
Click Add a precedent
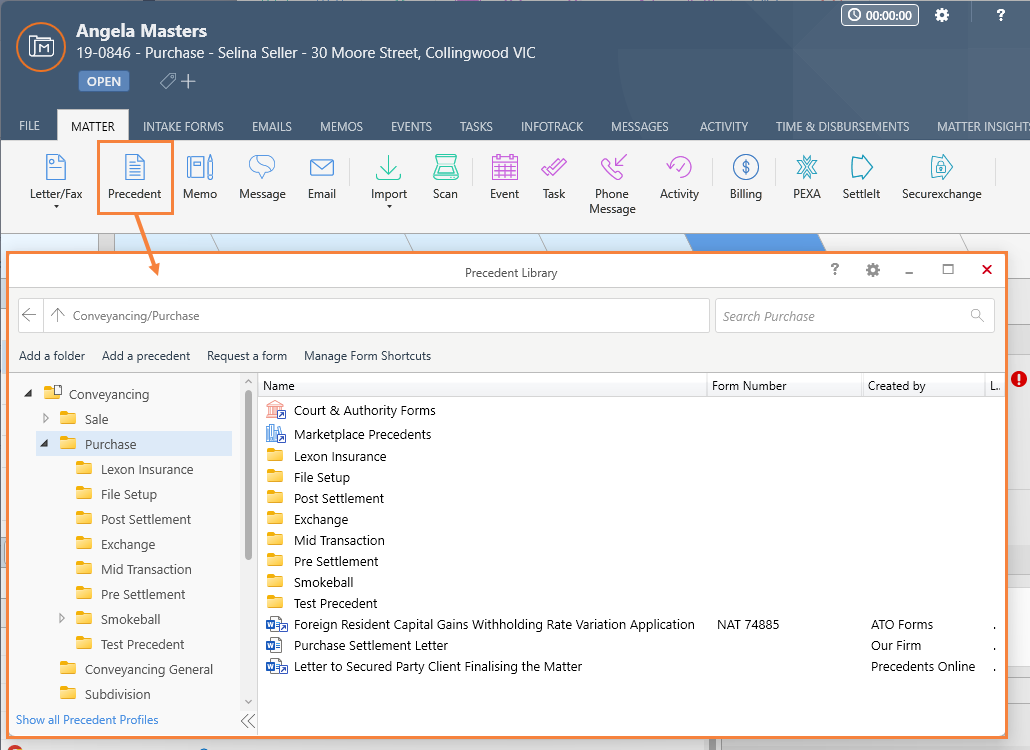(x=146, y=356)
